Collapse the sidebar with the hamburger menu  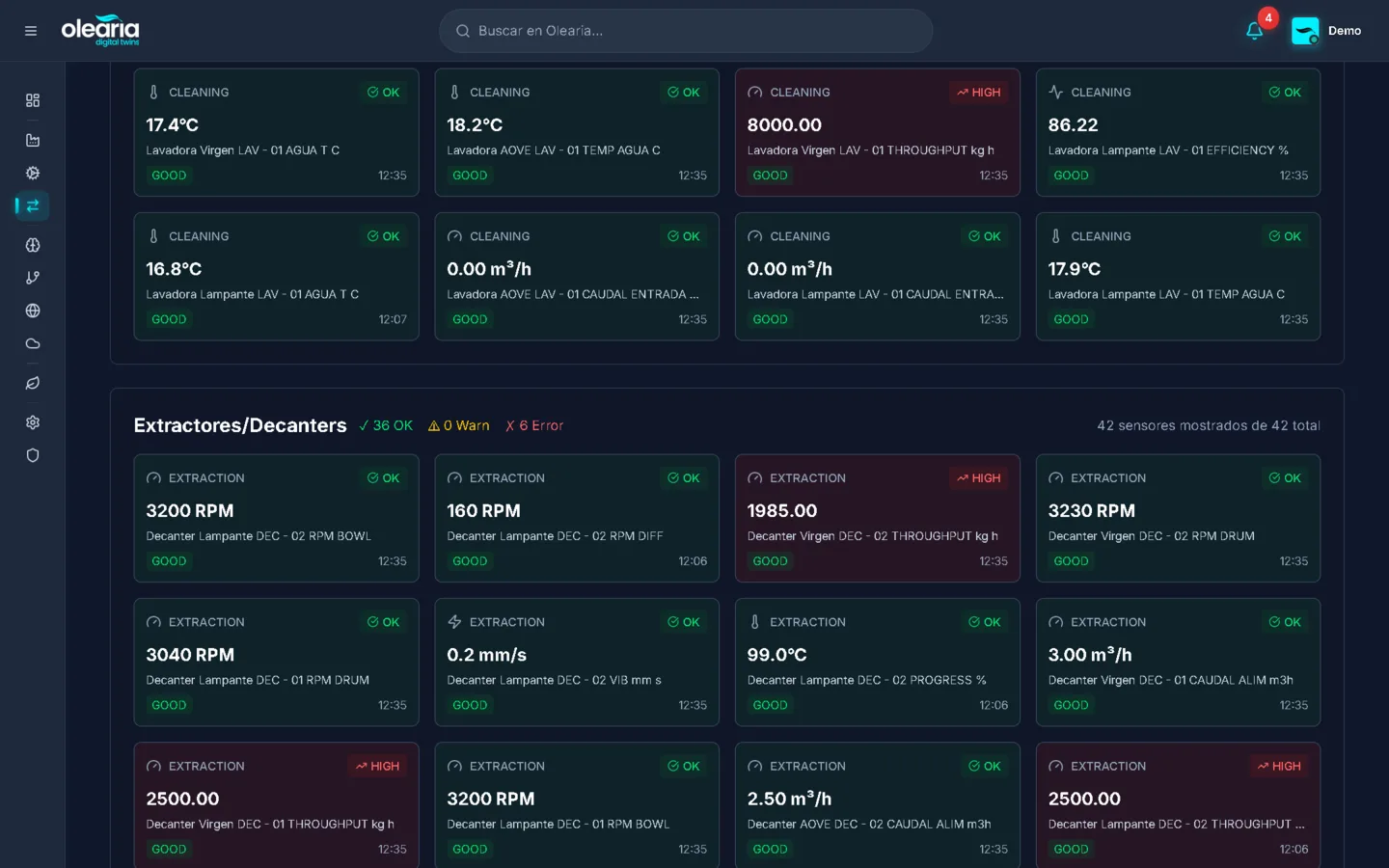coord(30,30)
